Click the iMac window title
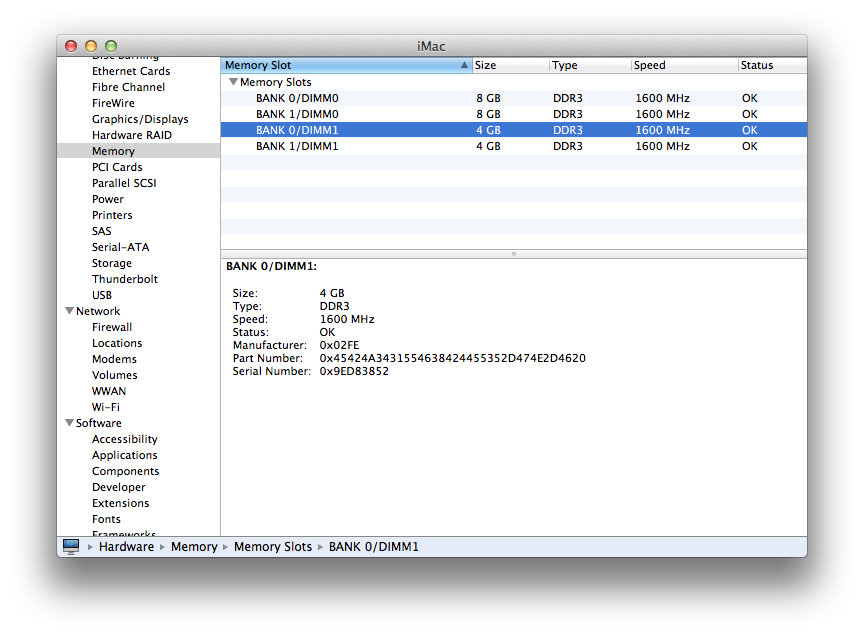 pos(431,46)
